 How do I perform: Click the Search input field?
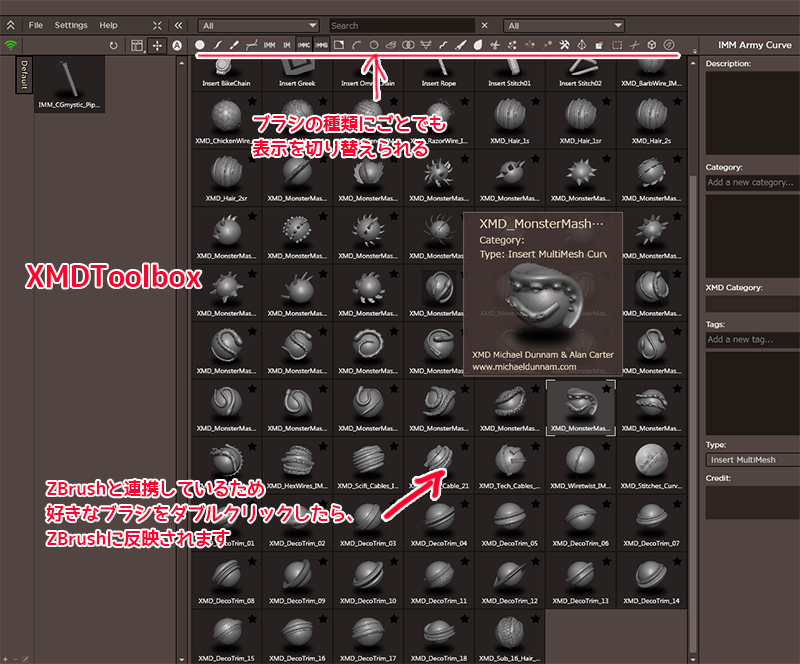tap(401, 25)
